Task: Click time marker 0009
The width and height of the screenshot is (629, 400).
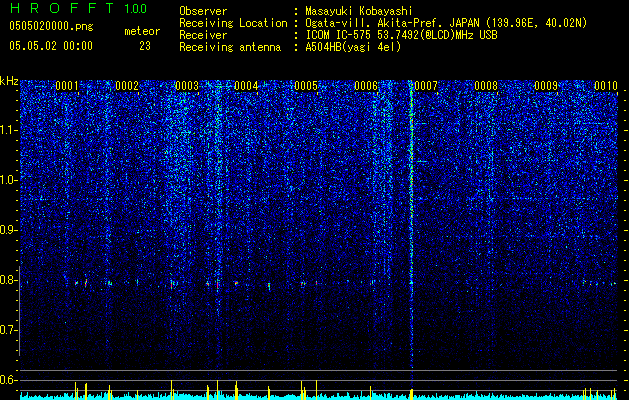Action: (x=546, y=86)
